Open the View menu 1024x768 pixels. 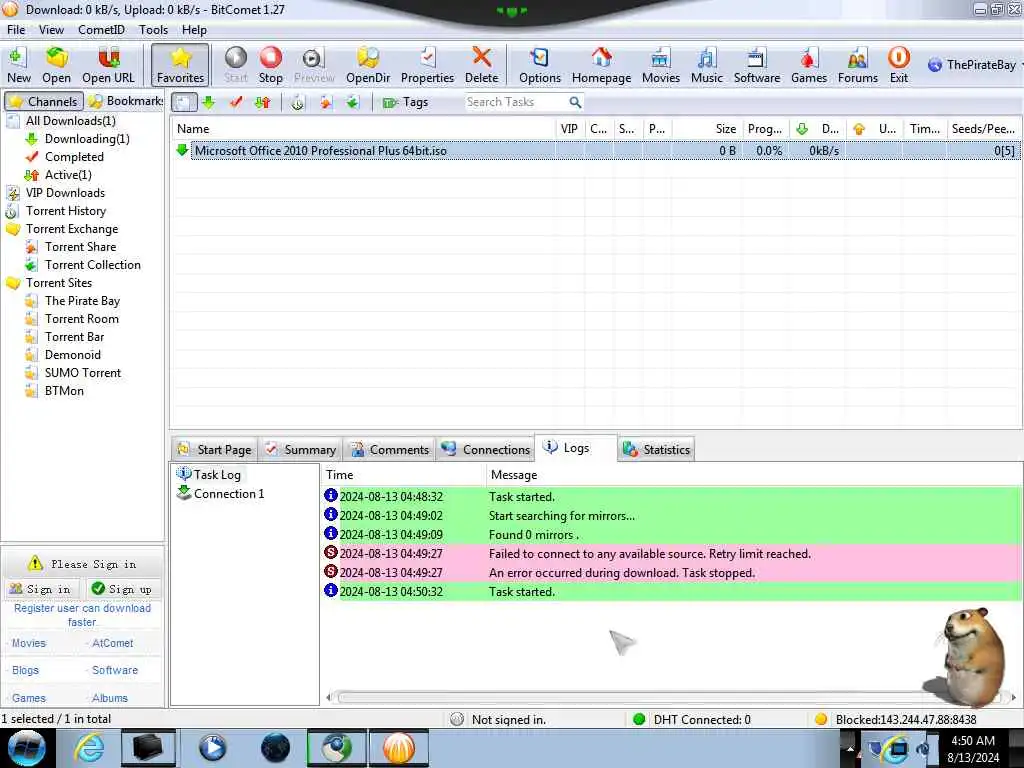click(x=51, y=29)
